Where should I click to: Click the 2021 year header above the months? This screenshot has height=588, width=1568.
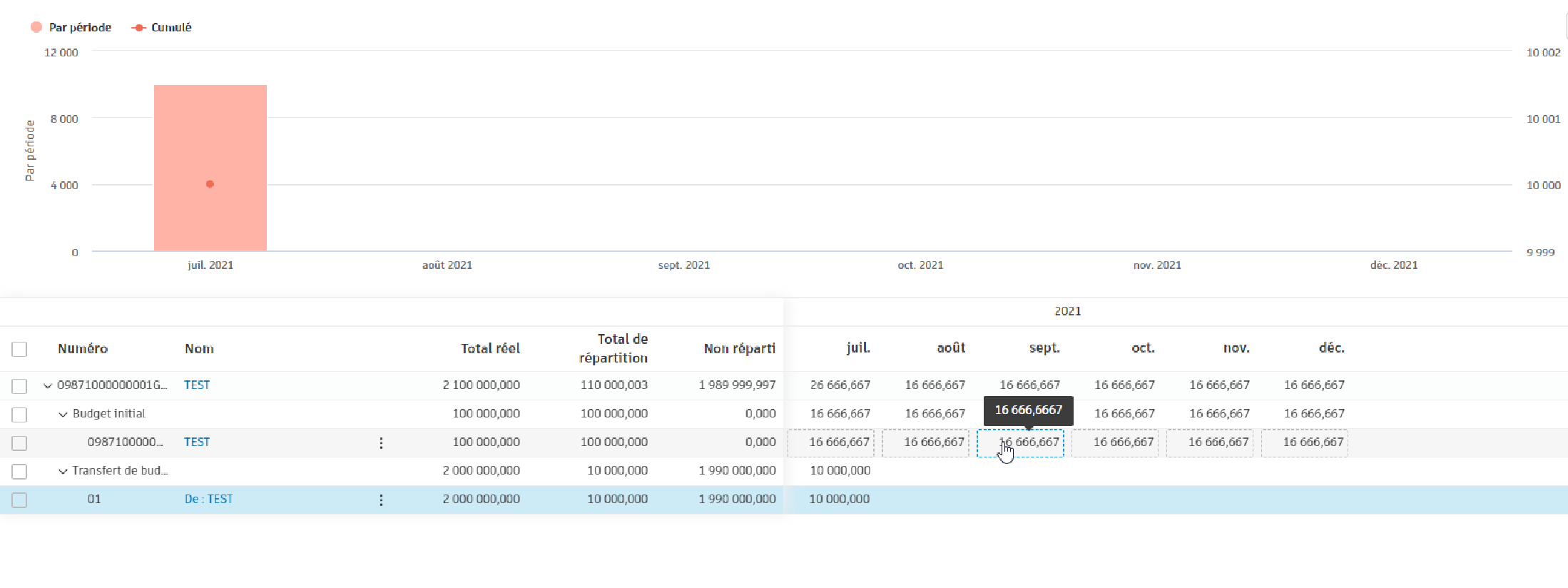1067,311
